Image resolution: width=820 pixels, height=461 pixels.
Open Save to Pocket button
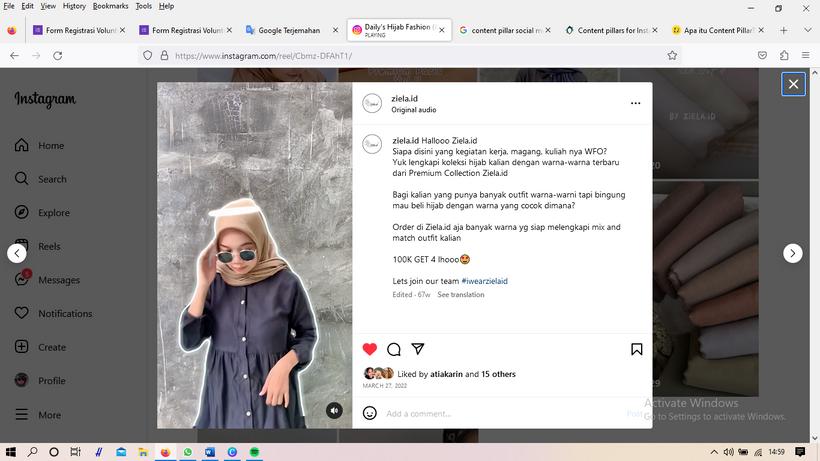[762, 55]
